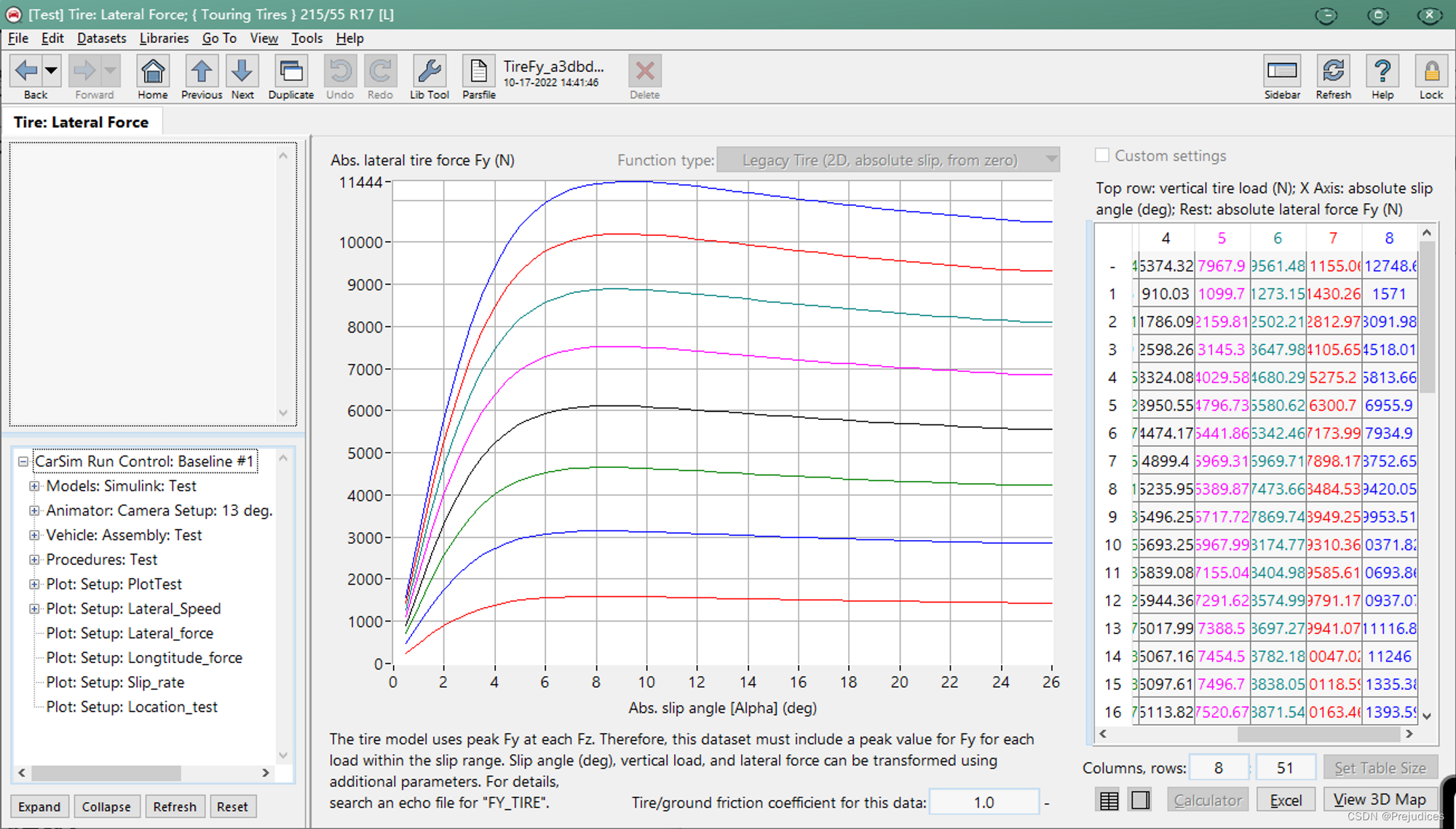The width and height of the screenshot is (1456, 829).
Task: Expand Models: Simulink: Test node
Action: [x=34, y=486]
